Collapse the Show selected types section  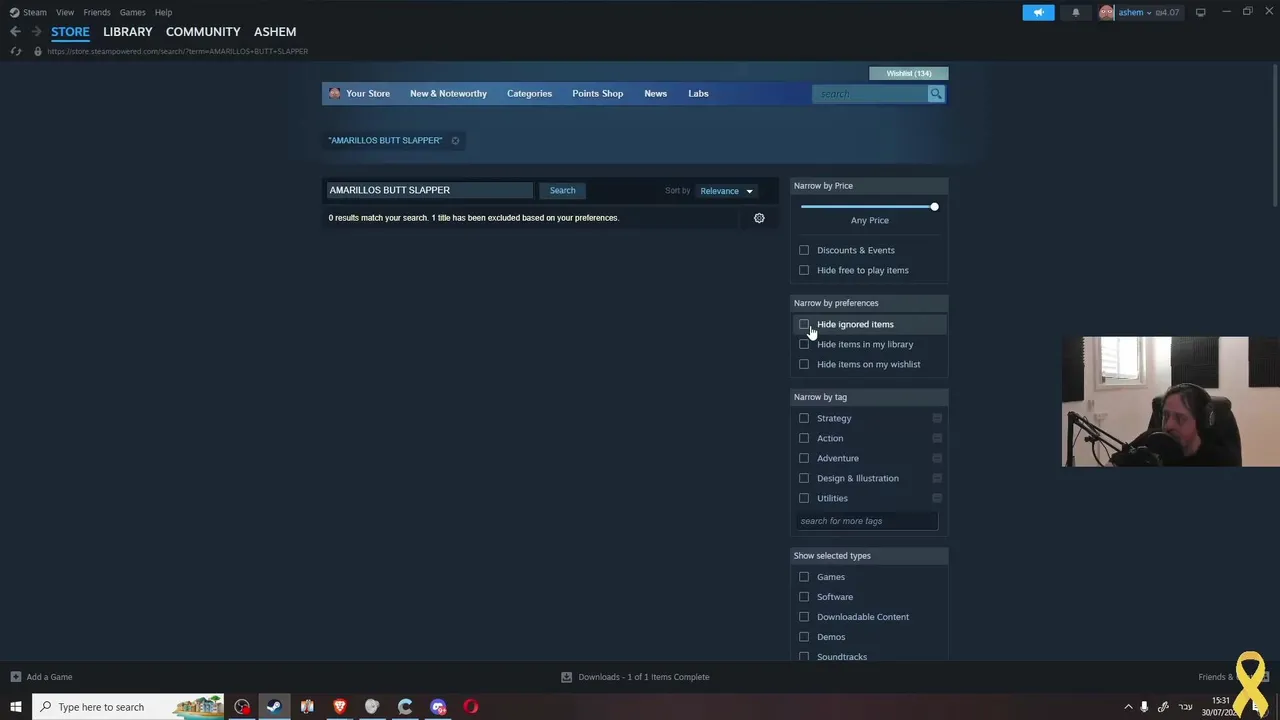pyautogui.click(x=869, y=556)
